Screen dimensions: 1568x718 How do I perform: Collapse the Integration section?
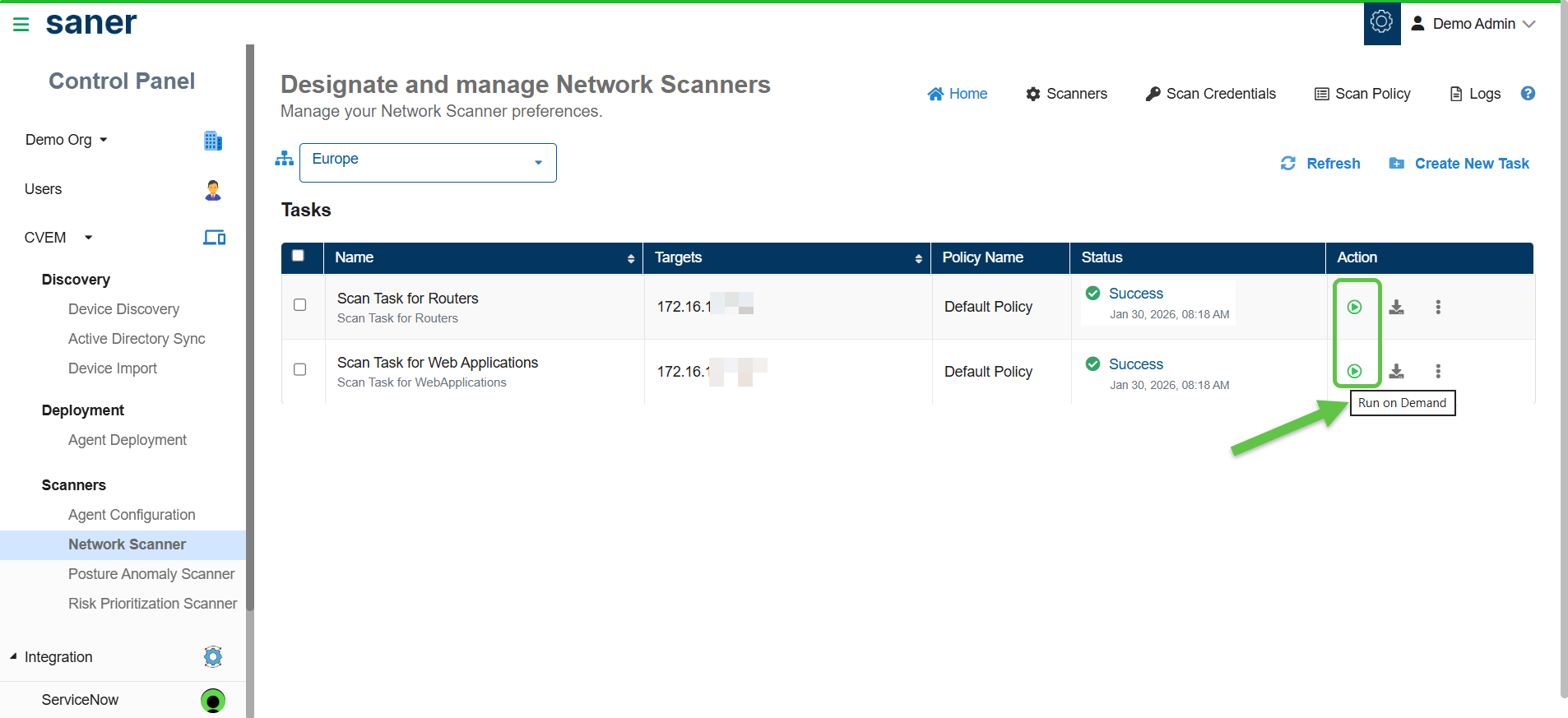13,656
